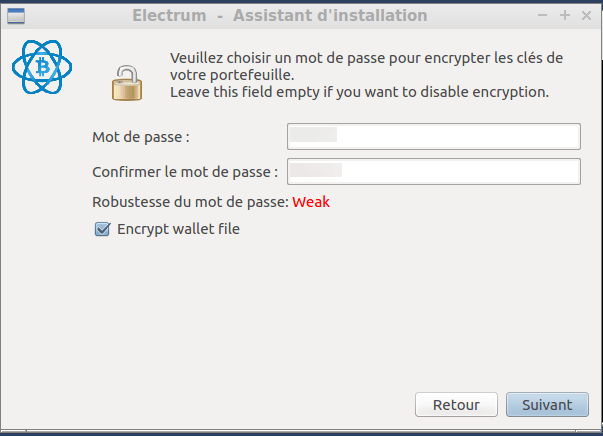Click the red Weak strength indicator

(311, 202)
